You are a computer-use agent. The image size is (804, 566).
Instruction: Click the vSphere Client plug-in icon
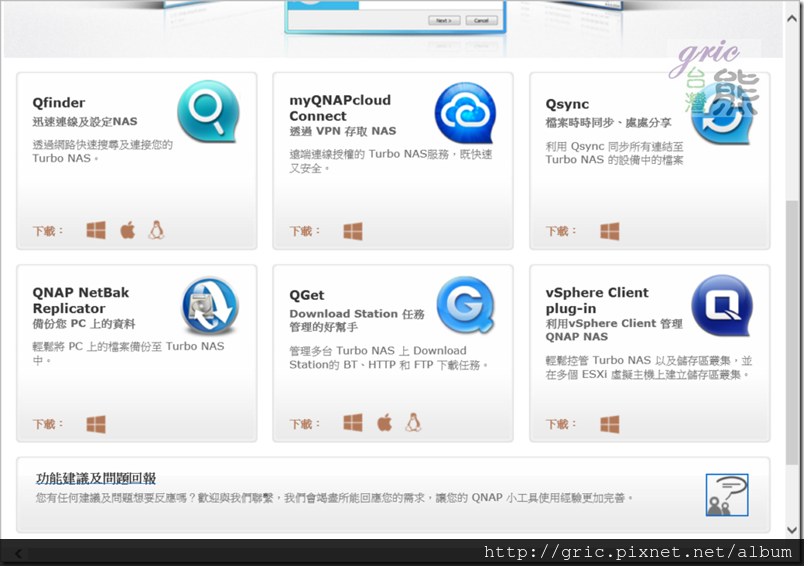722,305
